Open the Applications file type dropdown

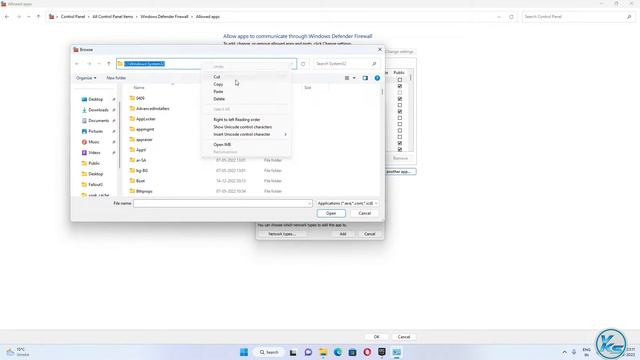[347, 203]
